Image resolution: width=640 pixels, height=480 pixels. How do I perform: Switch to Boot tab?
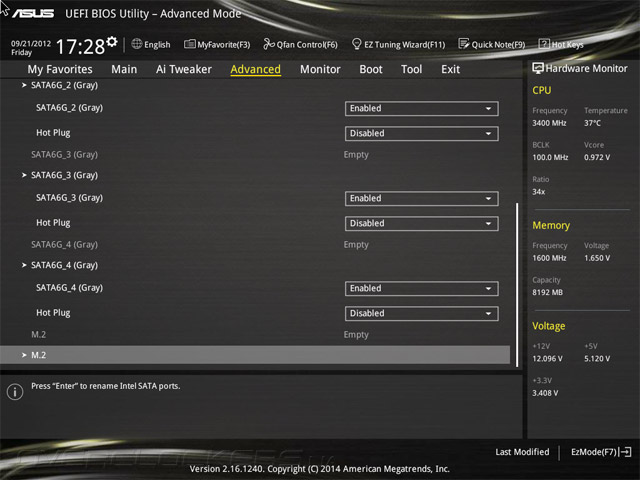click(x=371, y=69)
